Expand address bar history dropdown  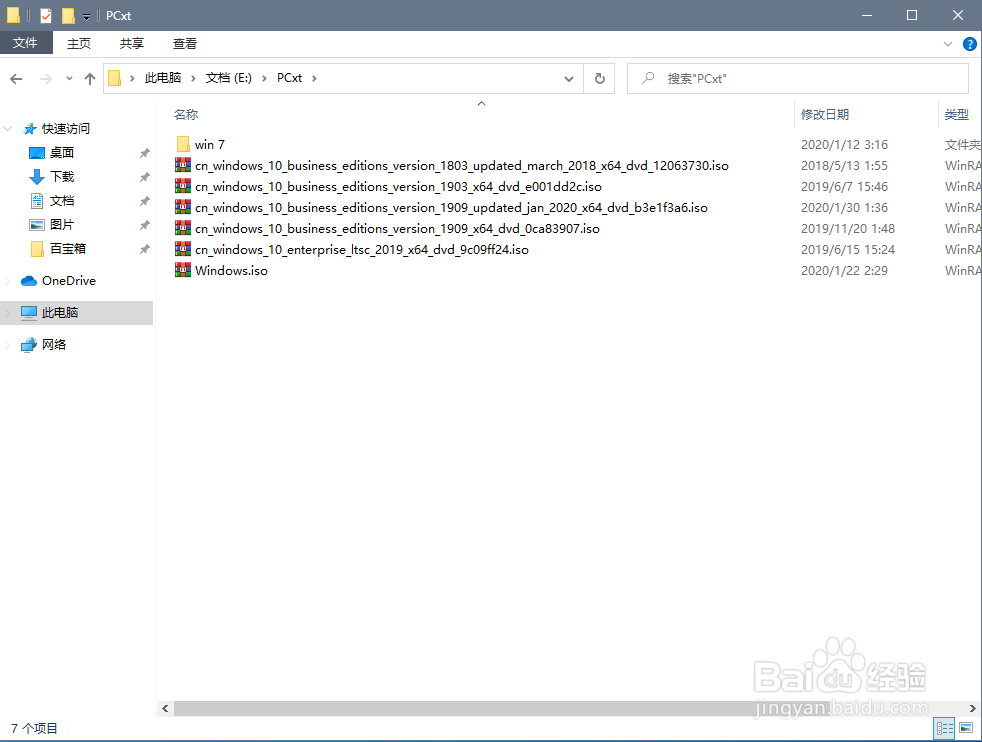coord(569,79)
